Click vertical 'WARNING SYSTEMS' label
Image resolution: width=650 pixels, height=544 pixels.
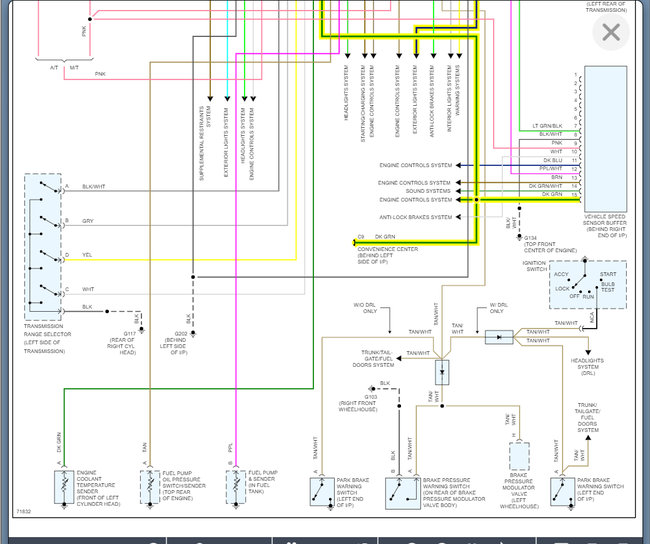[458, 90]
